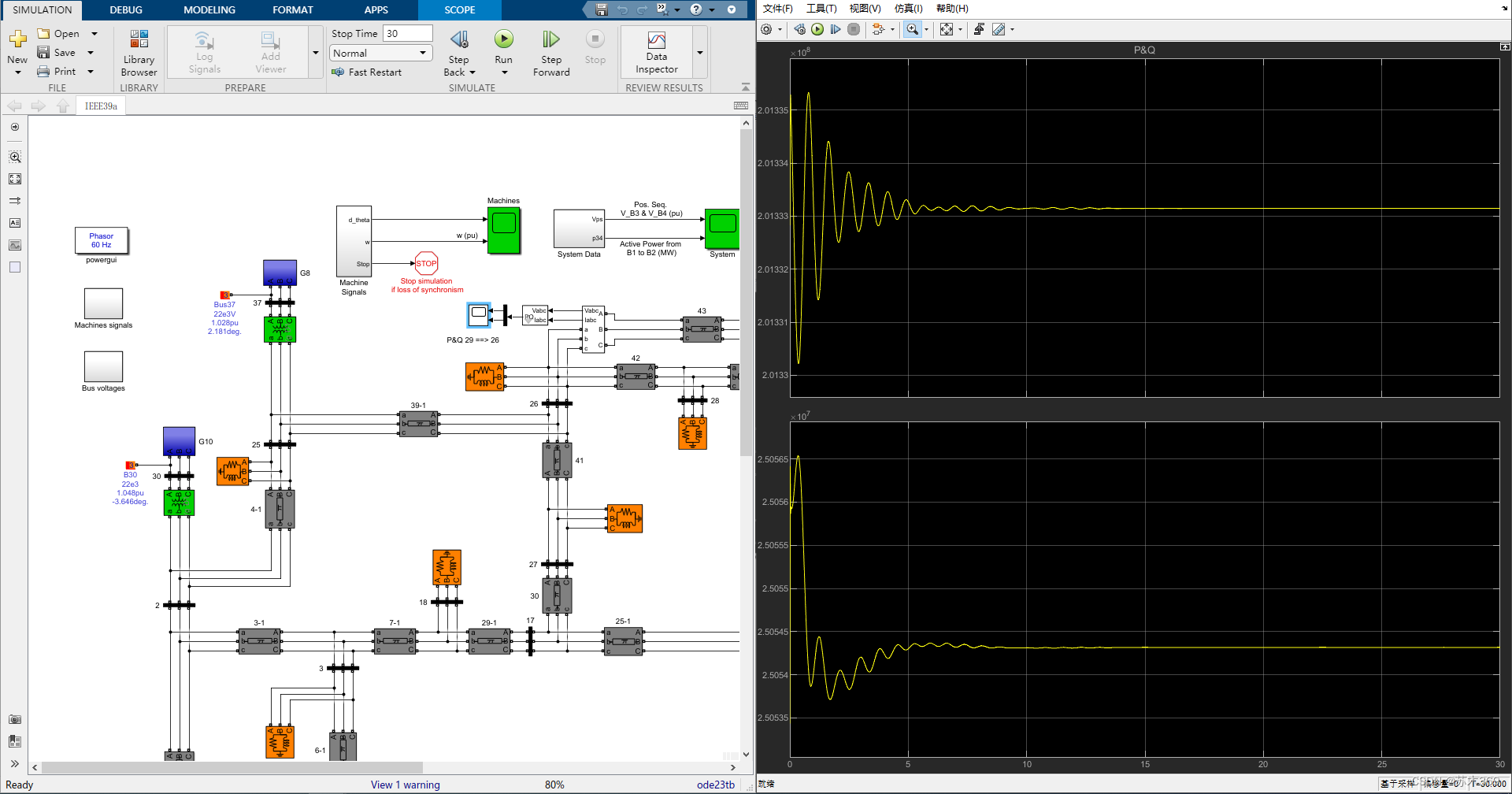Click the Stop Time input field
The width and height of the screenshot is (1512, 794).
coord(408,33)
